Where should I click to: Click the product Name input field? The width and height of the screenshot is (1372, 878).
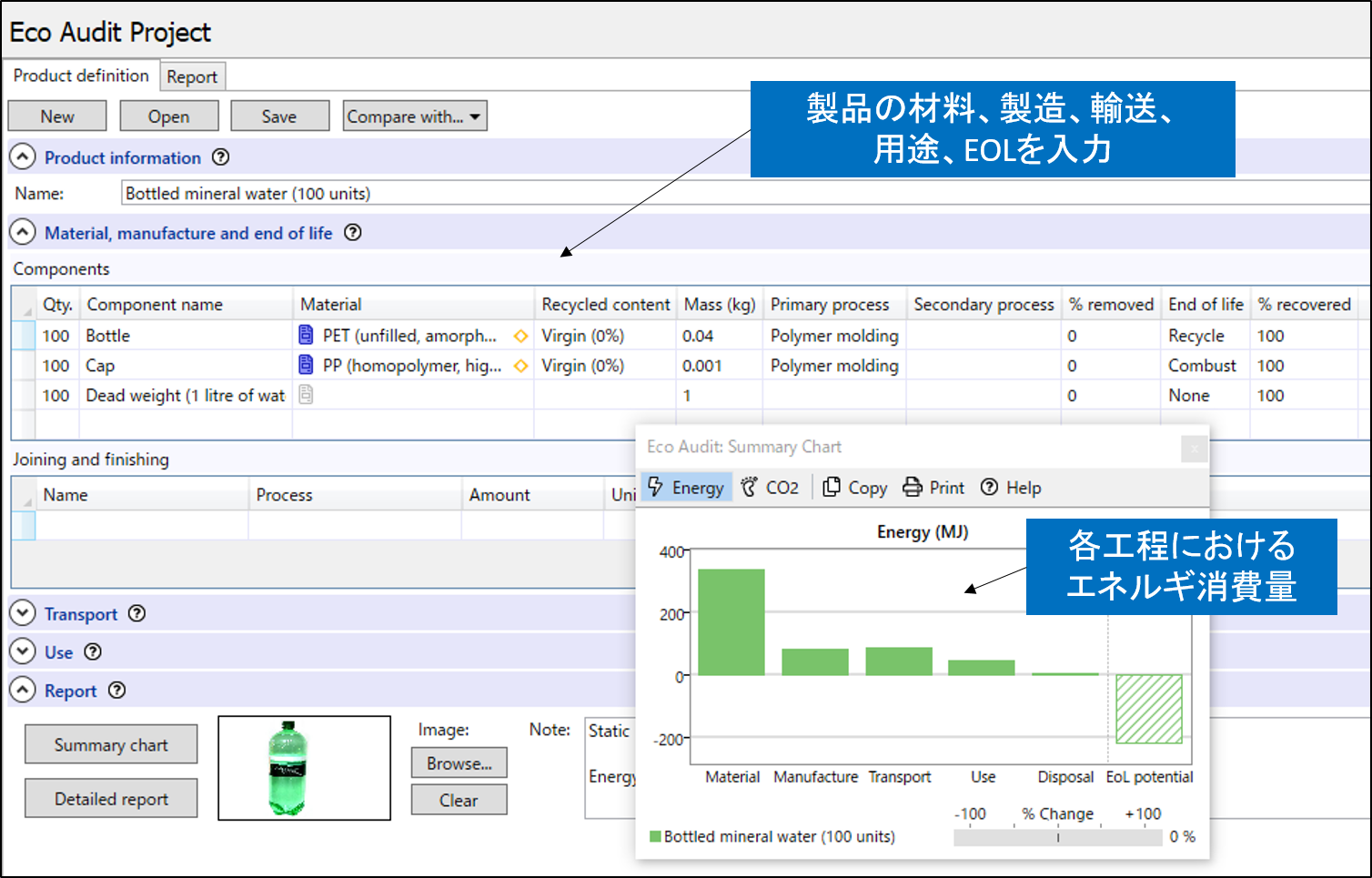[745, 193]
